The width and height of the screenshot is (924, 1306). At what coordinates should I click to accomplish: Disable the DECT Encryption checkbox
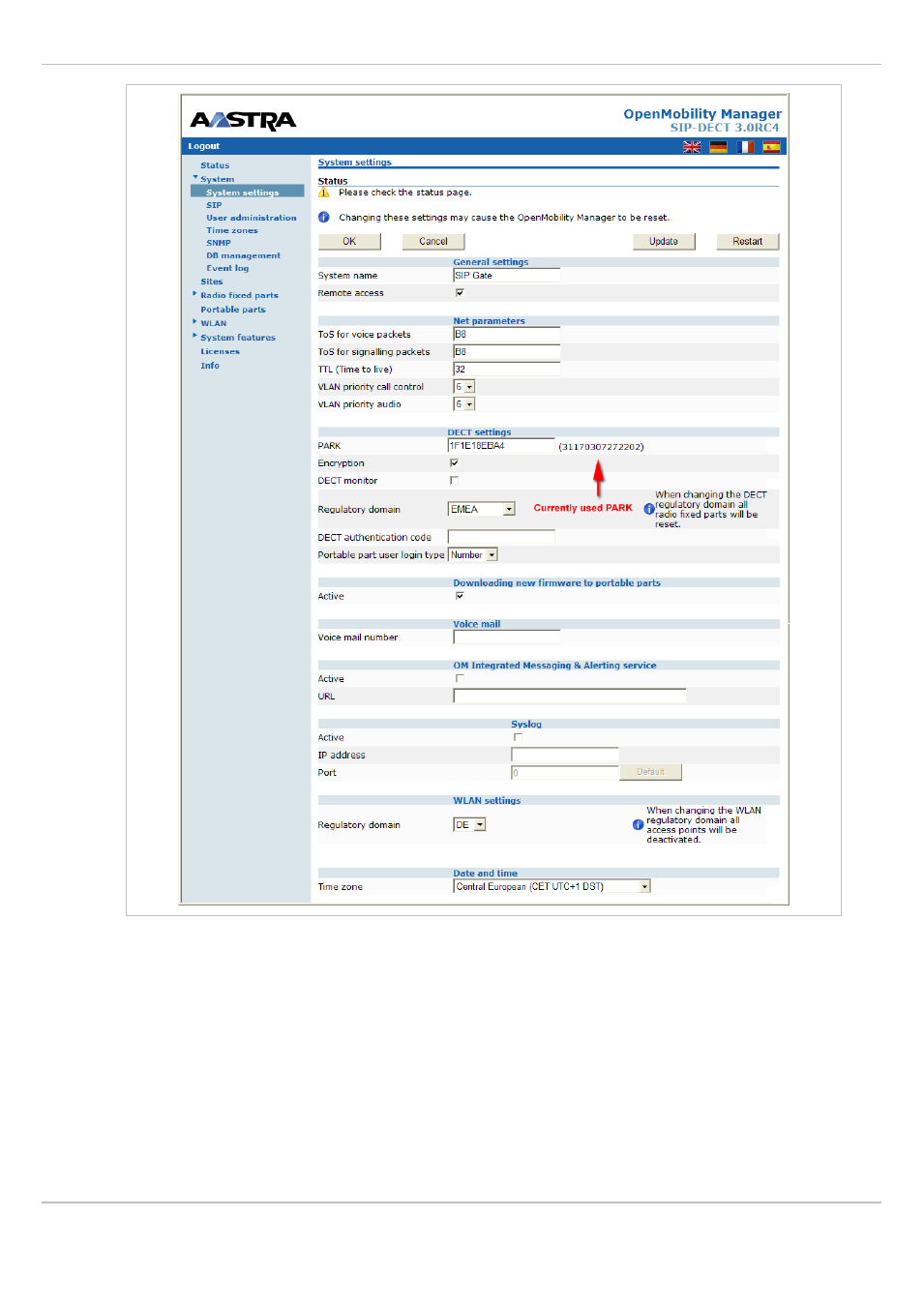454,462
